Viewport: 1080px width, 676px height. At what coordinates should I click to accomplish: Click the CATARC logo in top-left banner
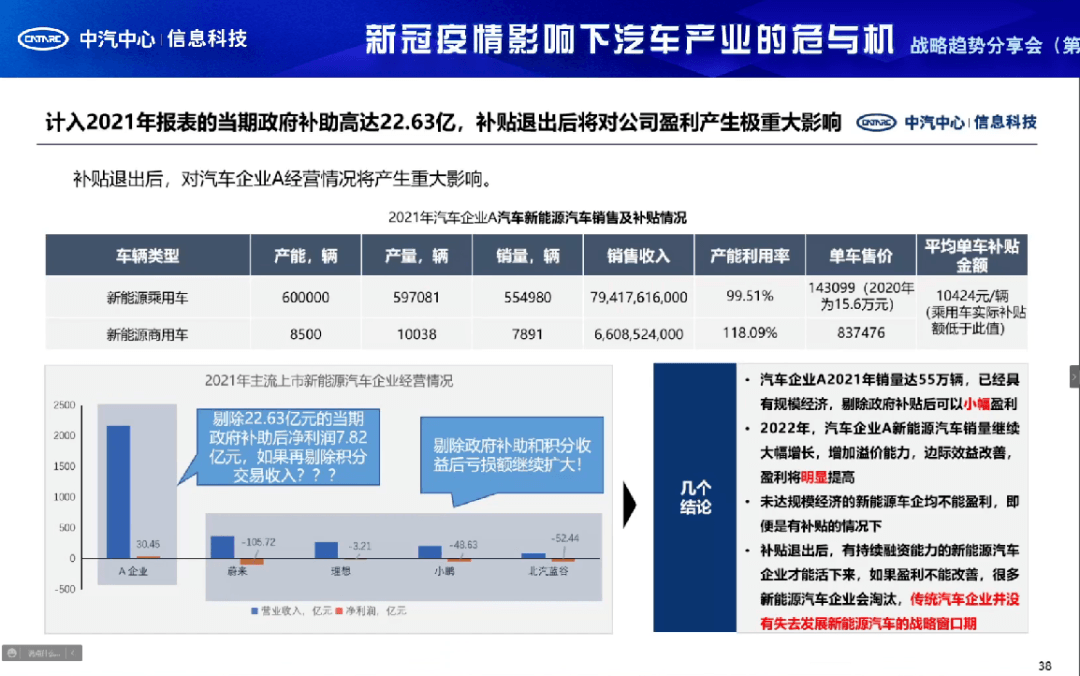[x=43, y=39]
